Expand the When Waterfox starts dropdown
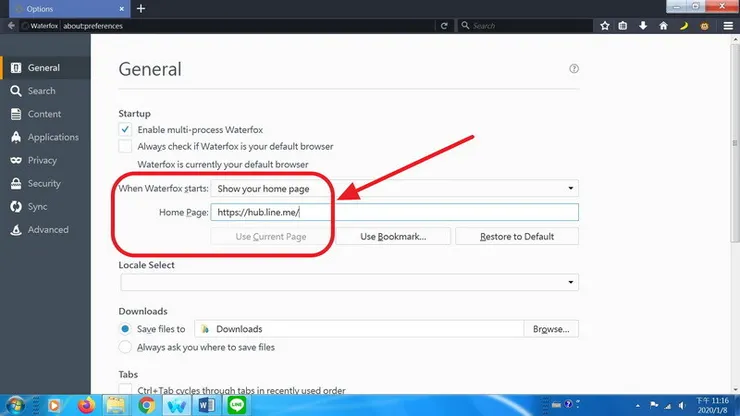 pyautogui.click(x=395, y=188)
